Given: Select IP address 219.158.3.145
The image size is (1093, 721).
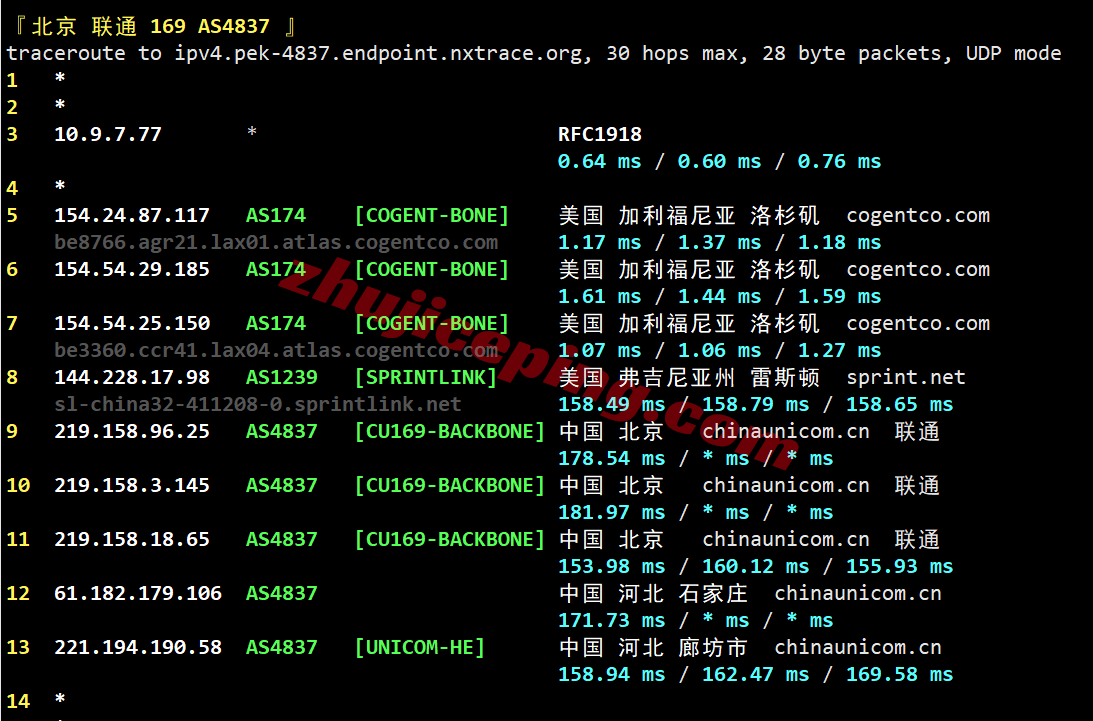Looking at the screenshot, I should pyautogui.click(x=132, y=485).
